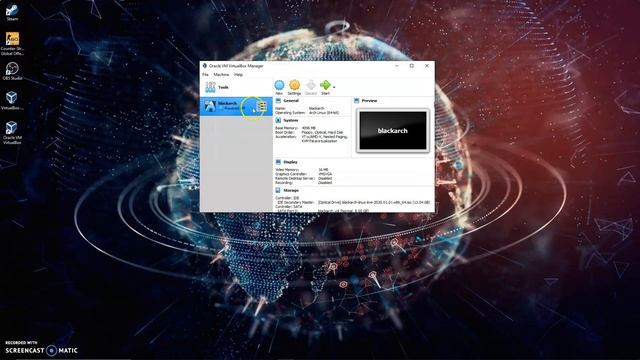Select the blackarch virtual machine entry
Viewport: 640px width, 360px height.
tap(236, 107)
